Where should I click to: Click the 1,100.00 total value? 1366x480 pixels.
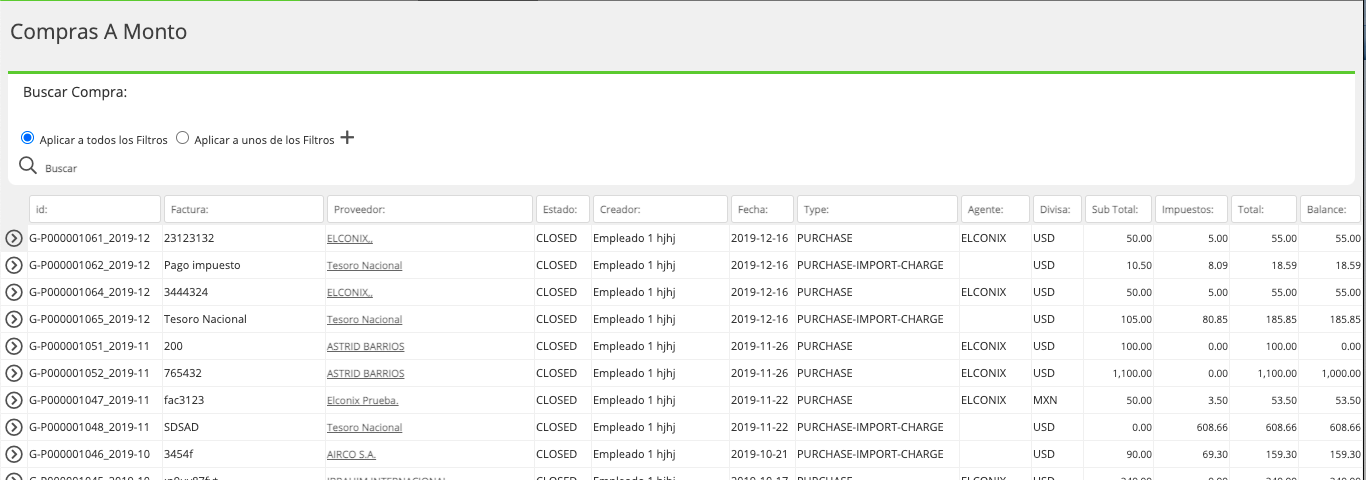(x=1276, y=373)
